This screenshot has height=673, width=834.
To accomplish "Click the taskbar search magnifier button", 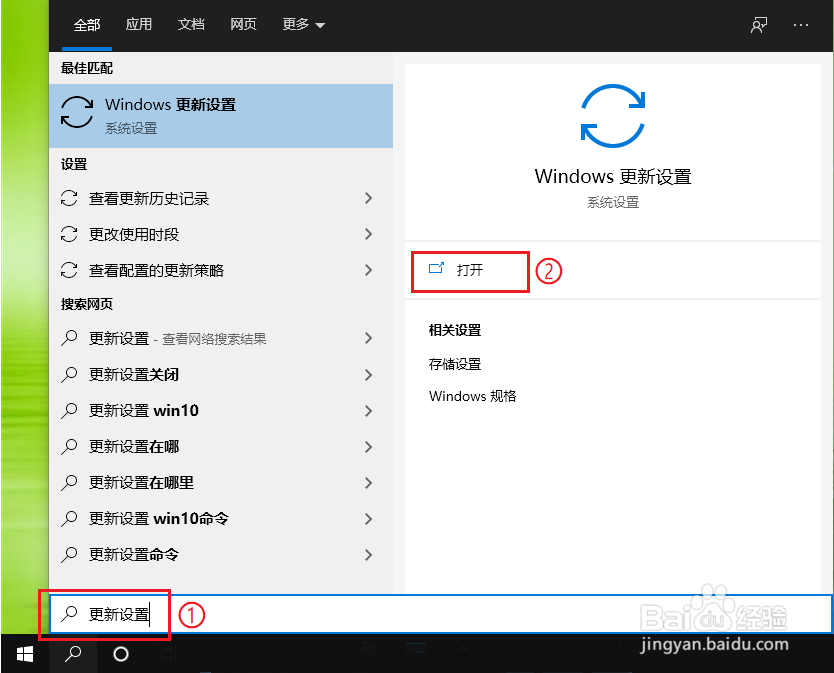I will (73, 654).
